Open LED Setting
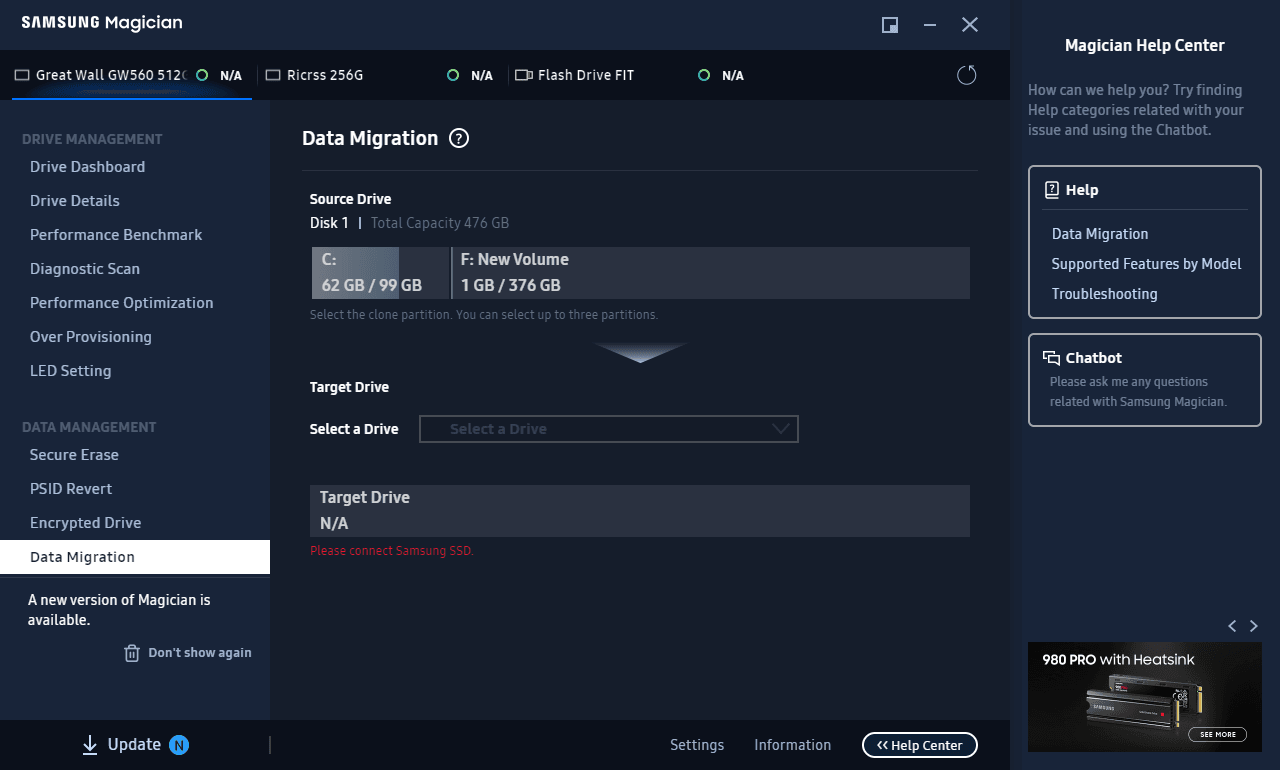The width and height of the screenshot is (1280, 770). coord(135,371)
